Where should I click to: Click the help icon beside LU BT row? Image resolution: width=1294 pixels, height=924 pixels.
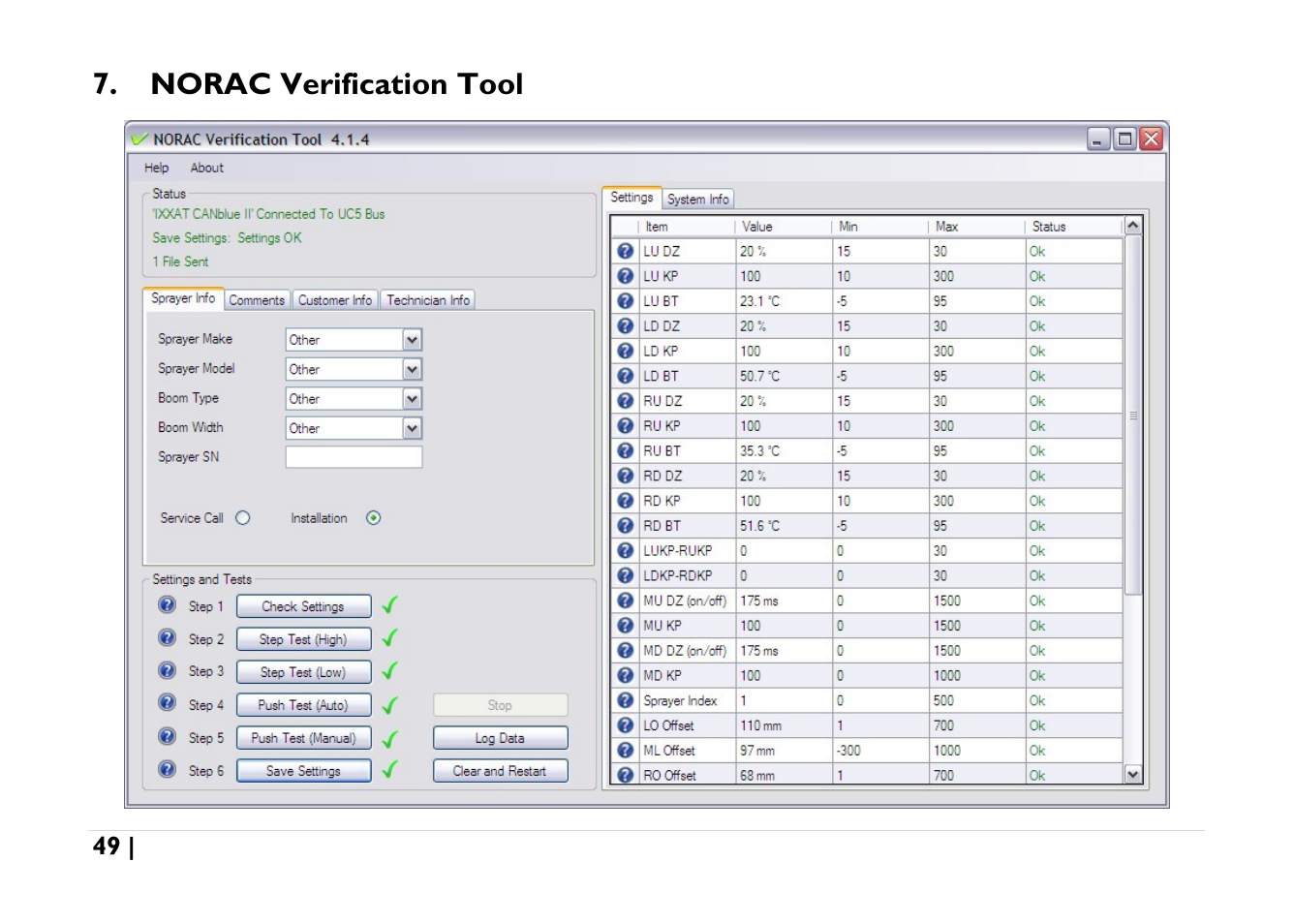pyautogui.click(x=626, y=301)
